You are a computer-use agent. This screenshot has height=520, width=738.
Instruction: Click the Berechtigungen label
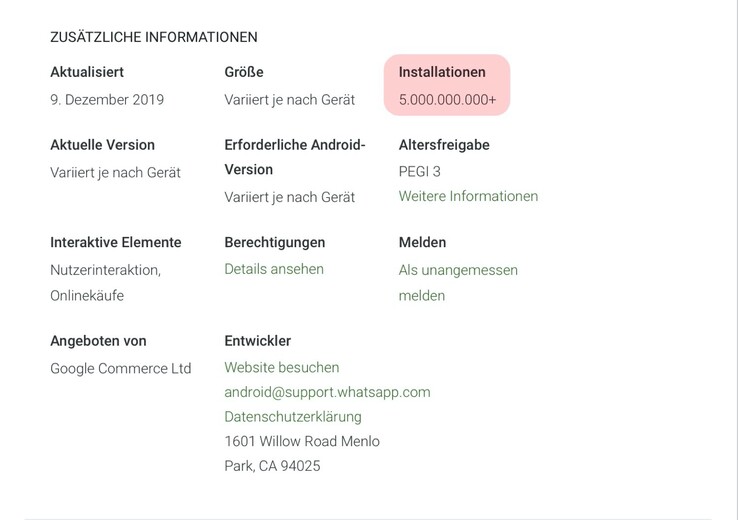pyautogui.click(x=275, y=242)
